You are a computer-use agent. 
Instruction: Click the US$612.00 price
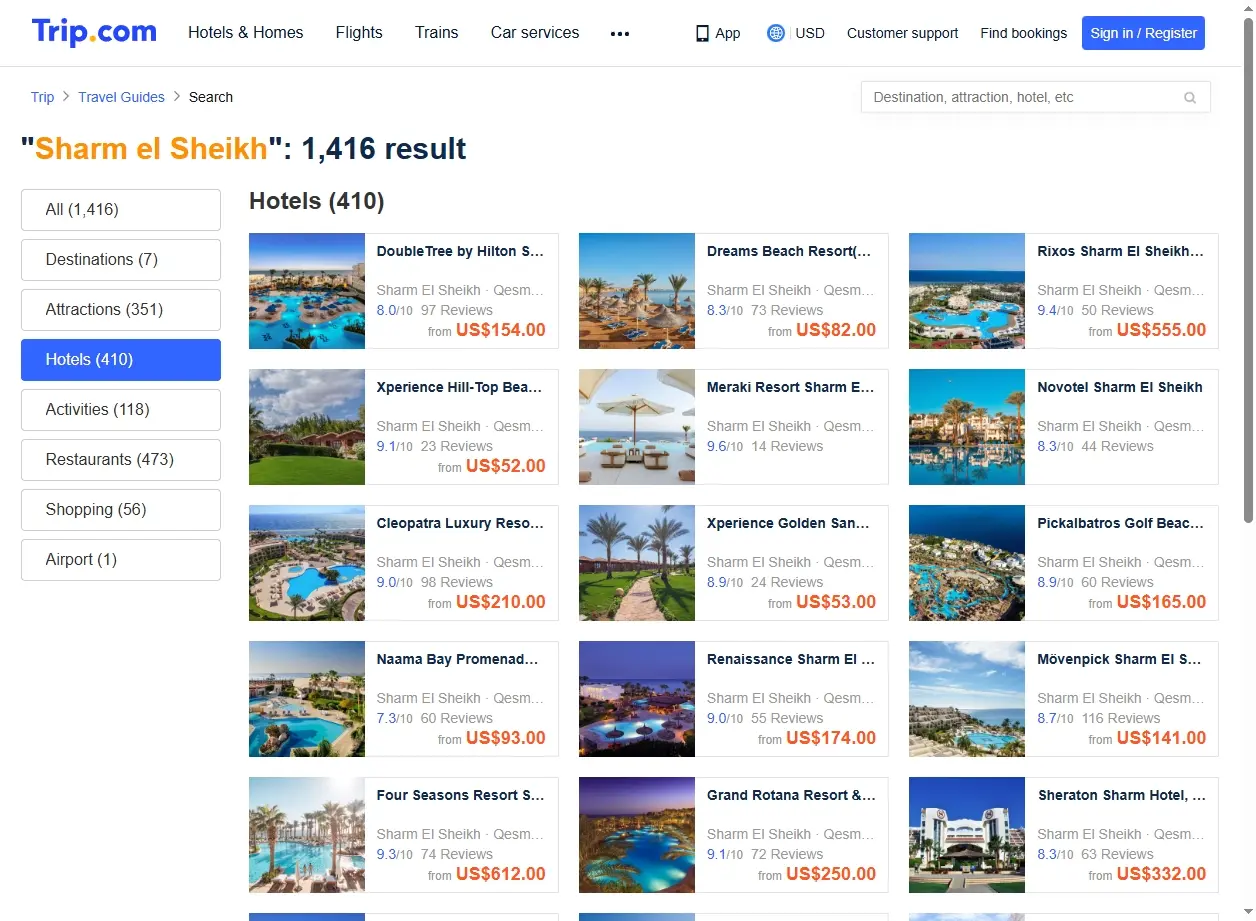pyautogui.click(x=501, y=874)
